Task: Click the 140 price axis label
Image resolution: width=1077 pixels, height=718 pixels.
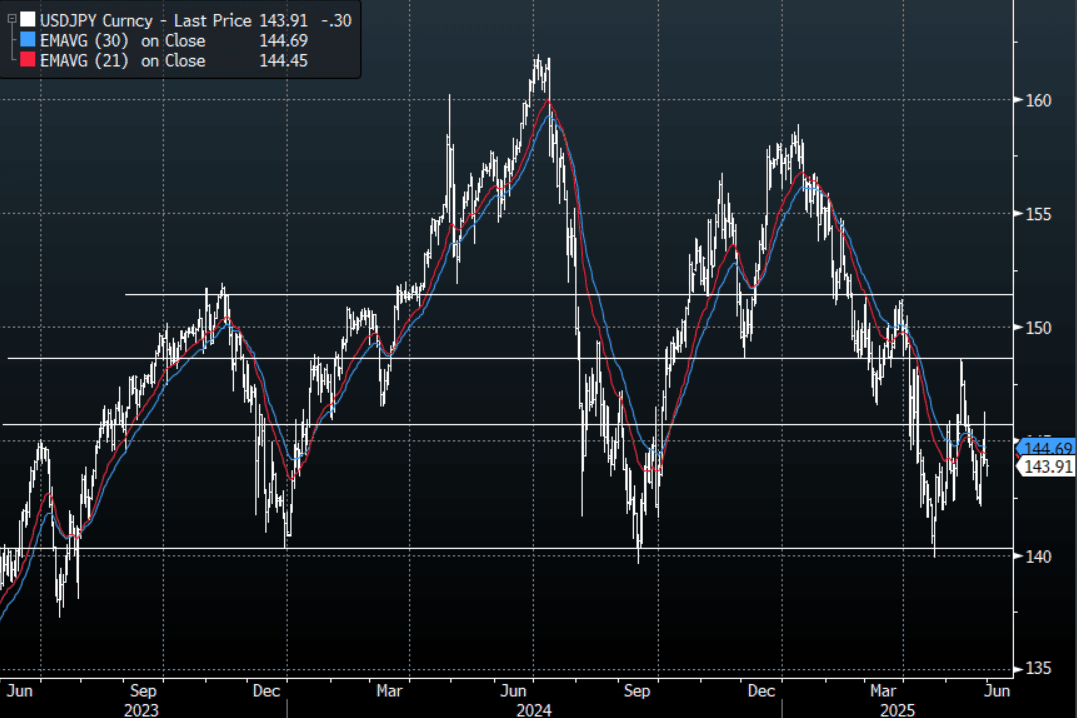Action: pyautogui.click(x=1036, y=556)
